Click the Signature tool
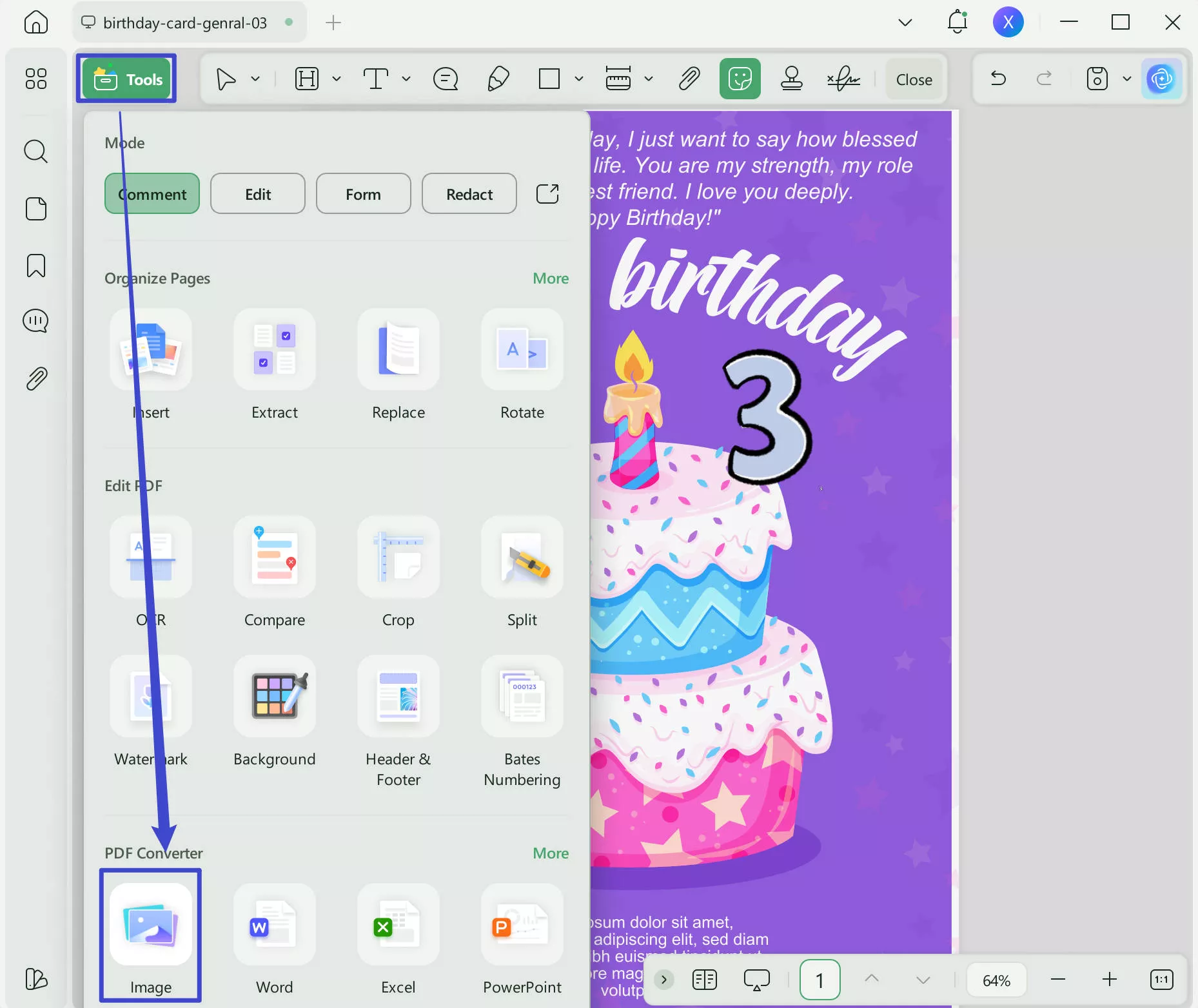Viewport: 1198px width, 1008px height. click(x=843, y=79)
